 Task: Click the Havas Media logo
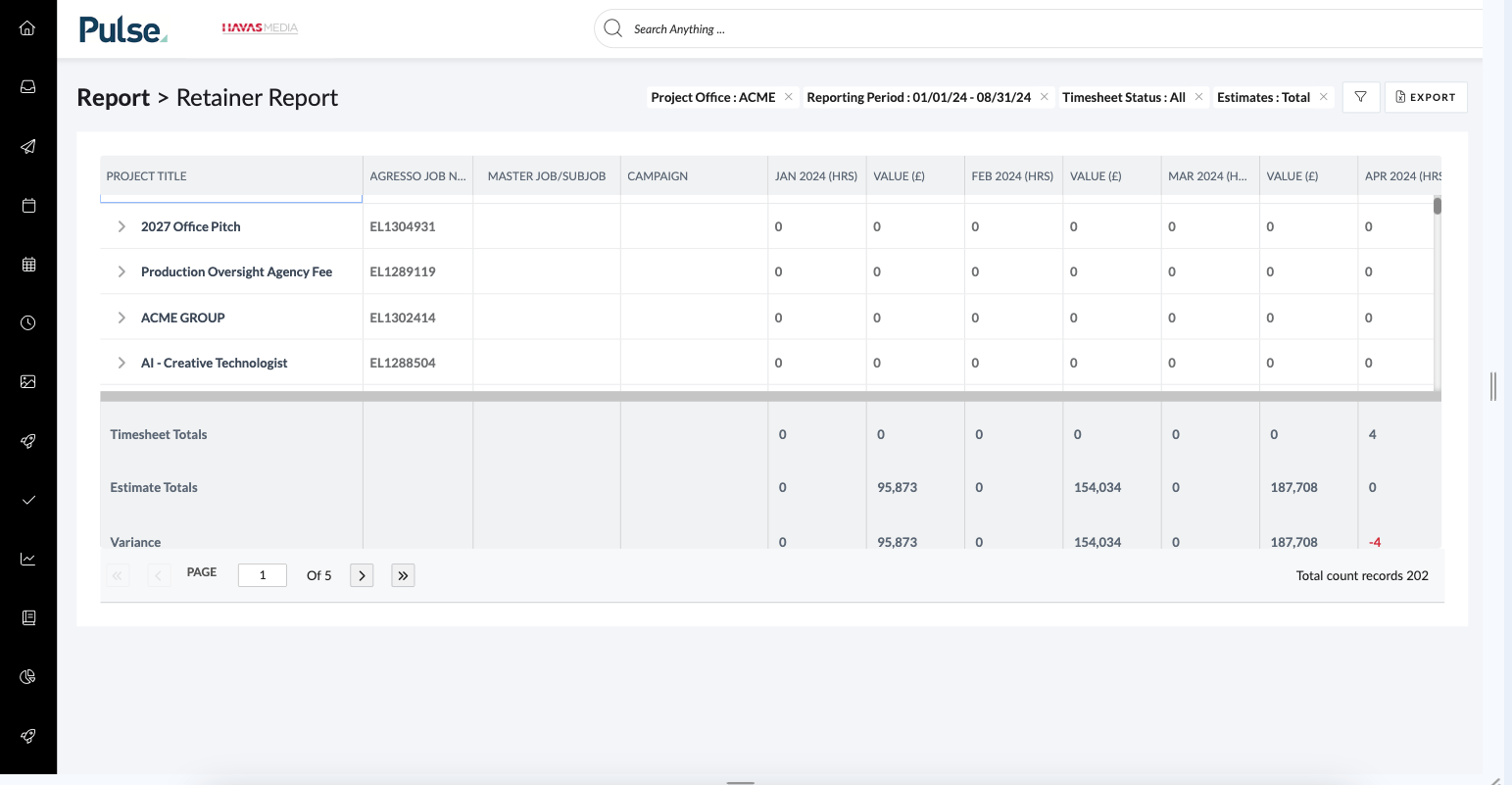pyautogui.click(x=260, y=27)
